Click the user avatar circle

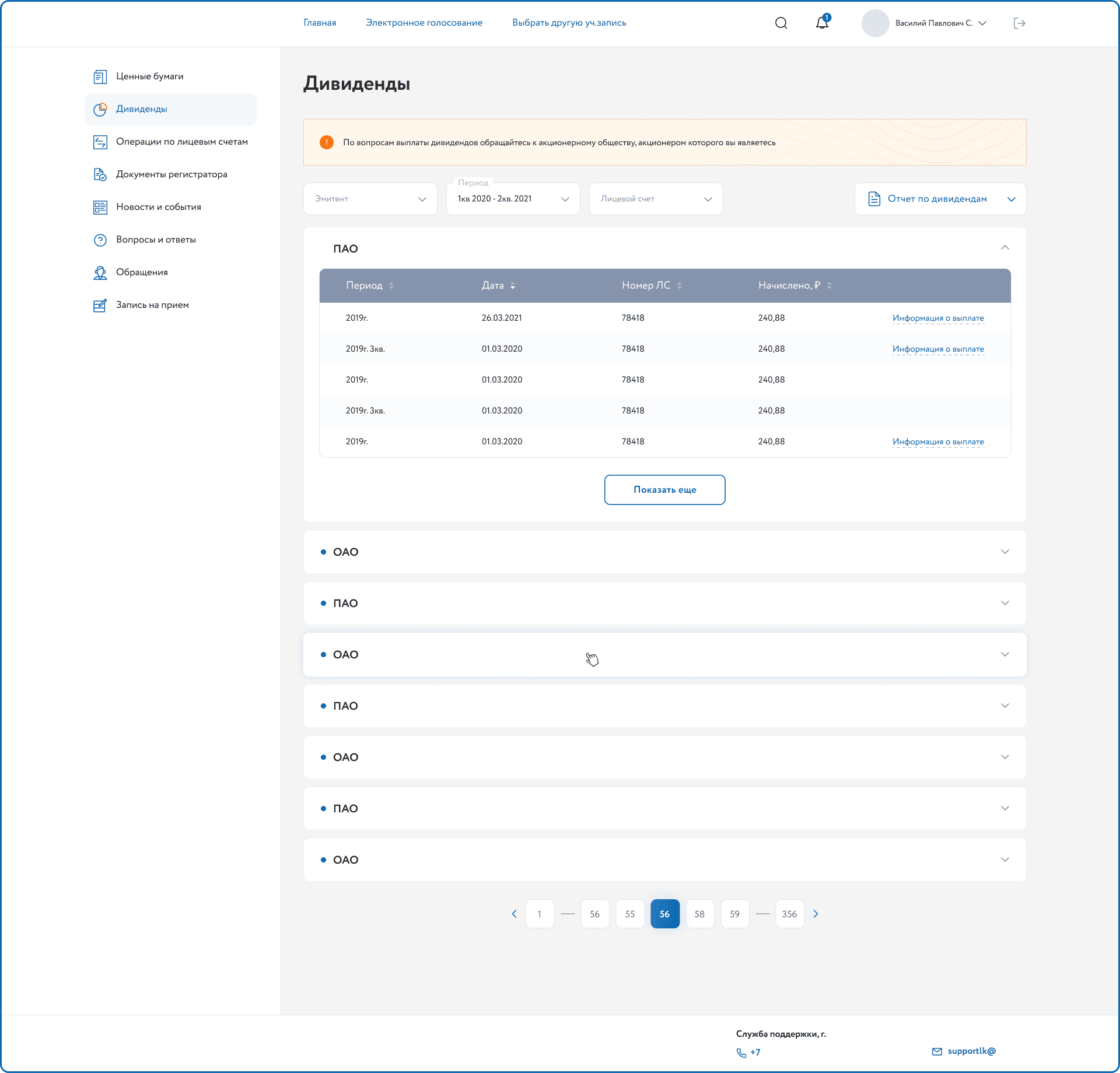875,23
